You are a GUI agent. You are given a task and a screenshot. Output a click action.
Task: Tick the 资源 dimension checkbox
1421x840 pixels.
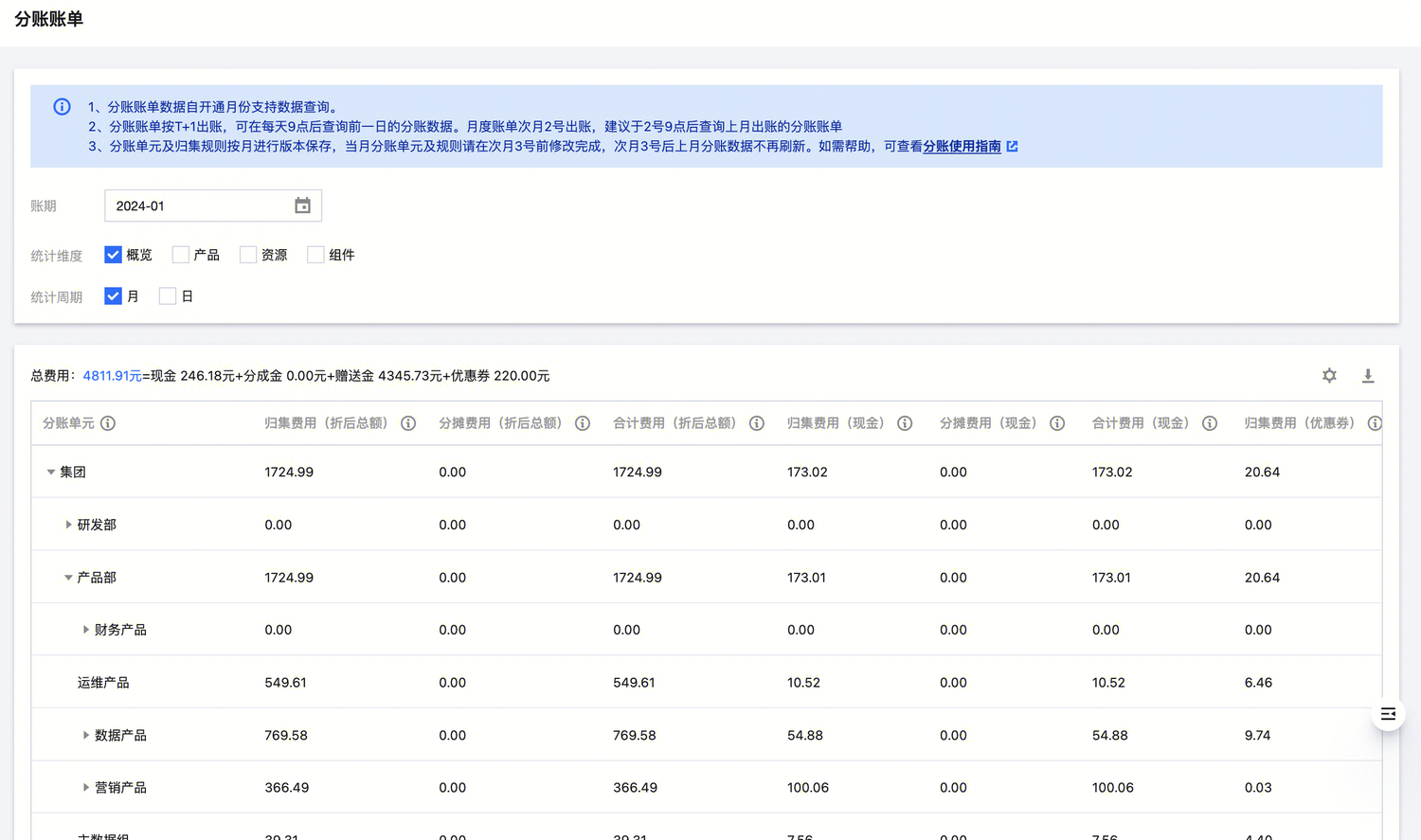(248, 255)
